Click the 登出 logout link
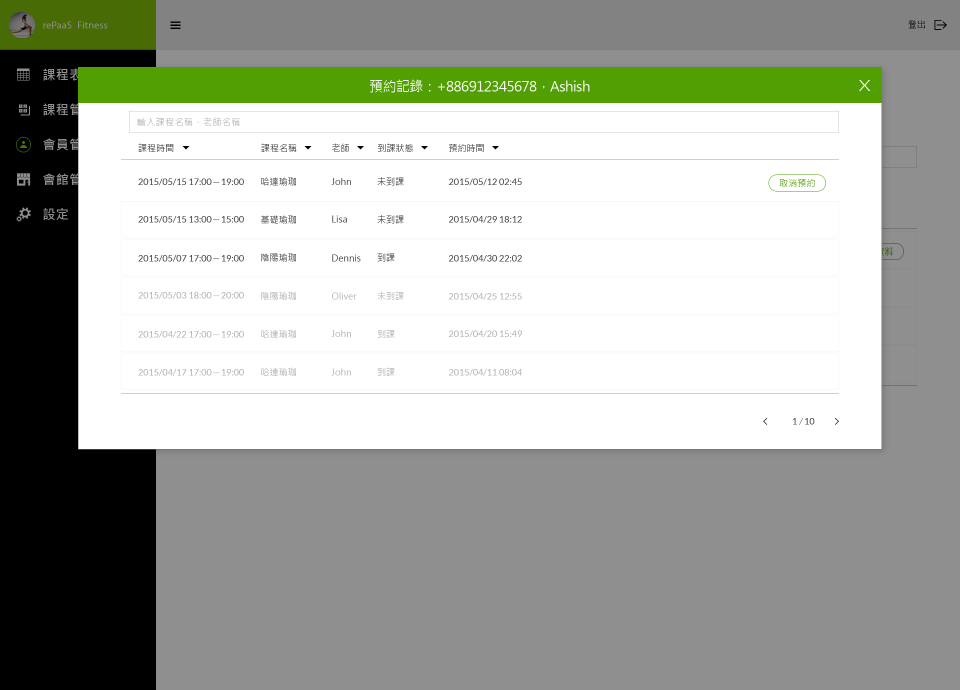This screenshot has height=690, width=960. tap(916, 25)
